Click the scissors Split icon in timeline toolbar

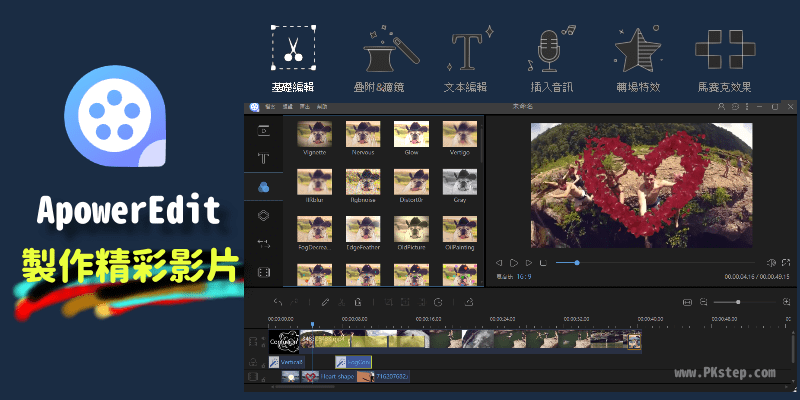point(342,302)
